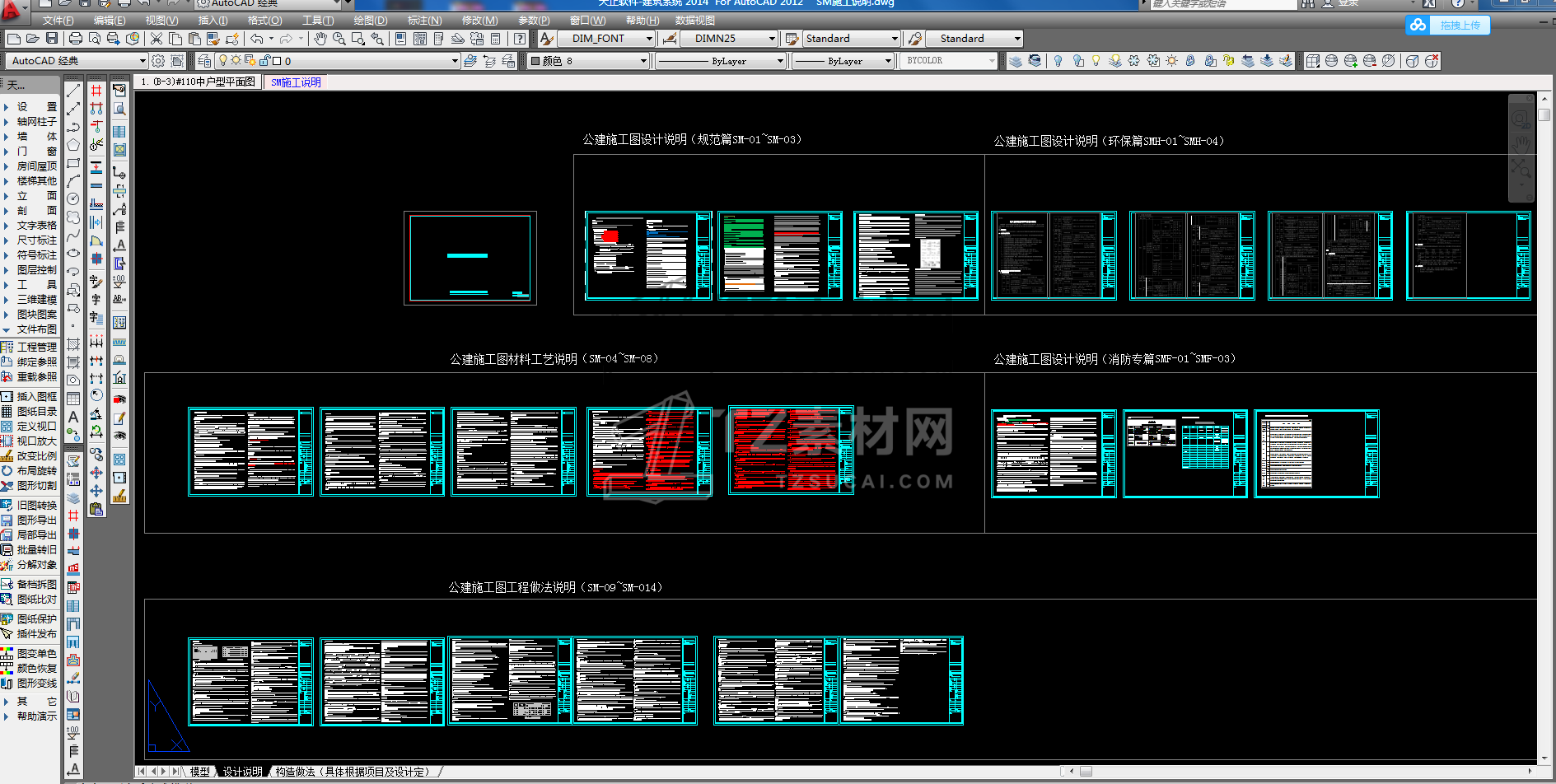
Task: Click the vertical scrollbar down arrow
Action: 1544,759
